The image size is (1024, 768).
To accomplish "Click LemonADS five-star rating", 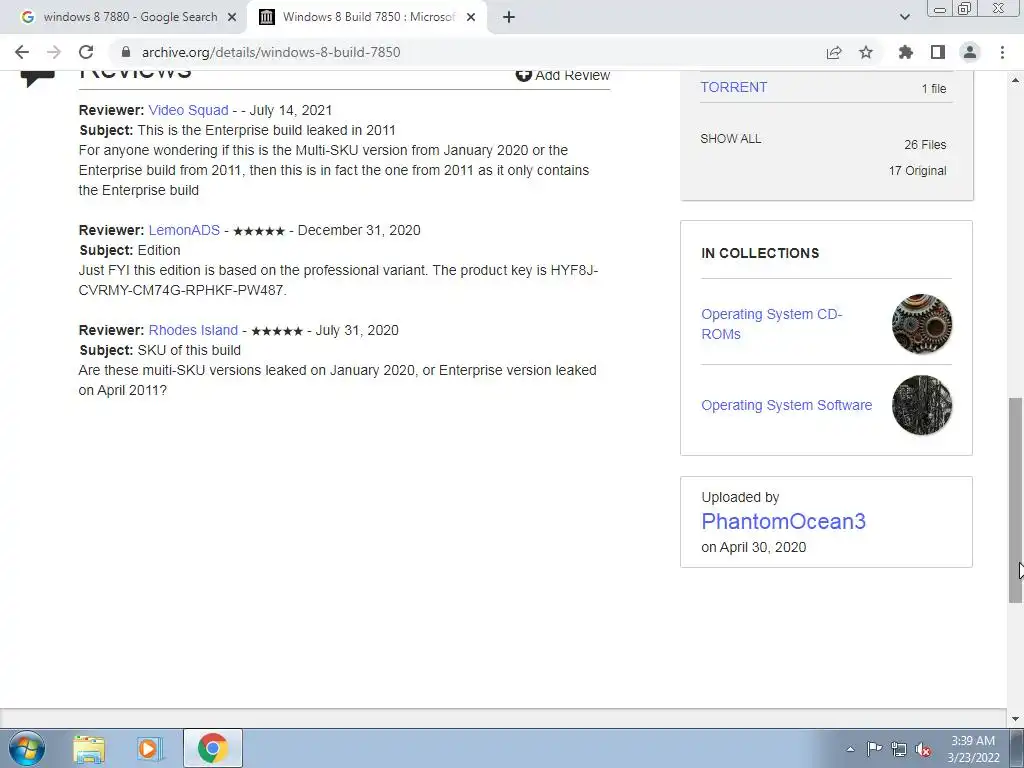I will 259,231.
